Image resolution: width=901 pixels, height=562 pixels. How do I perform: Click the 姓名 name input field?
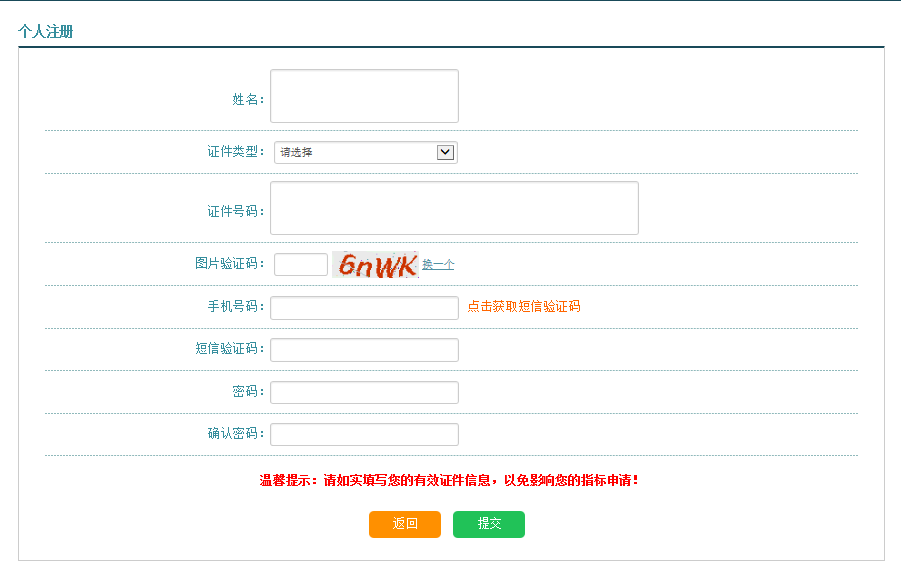click(x=364, y=96)
